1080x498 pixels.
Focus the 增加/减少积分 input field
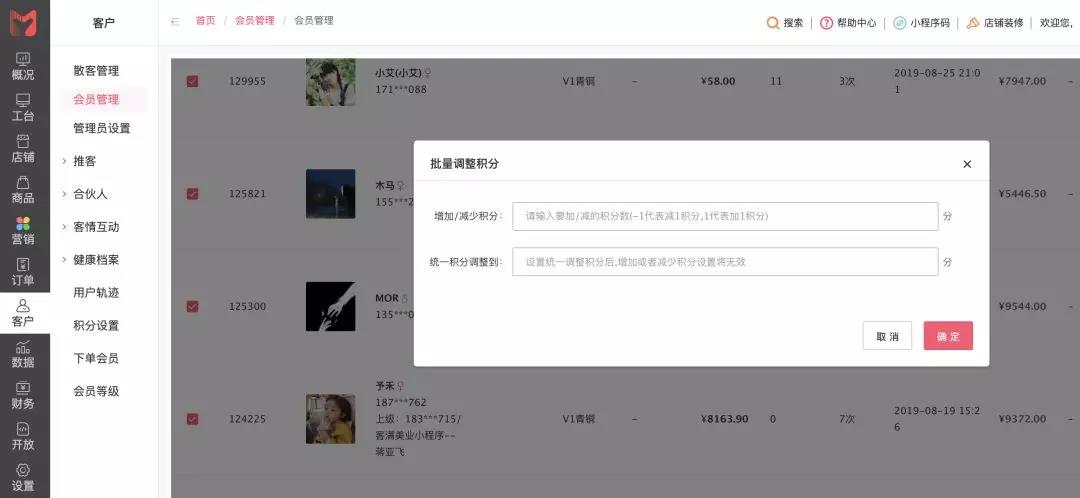(725, 216)
